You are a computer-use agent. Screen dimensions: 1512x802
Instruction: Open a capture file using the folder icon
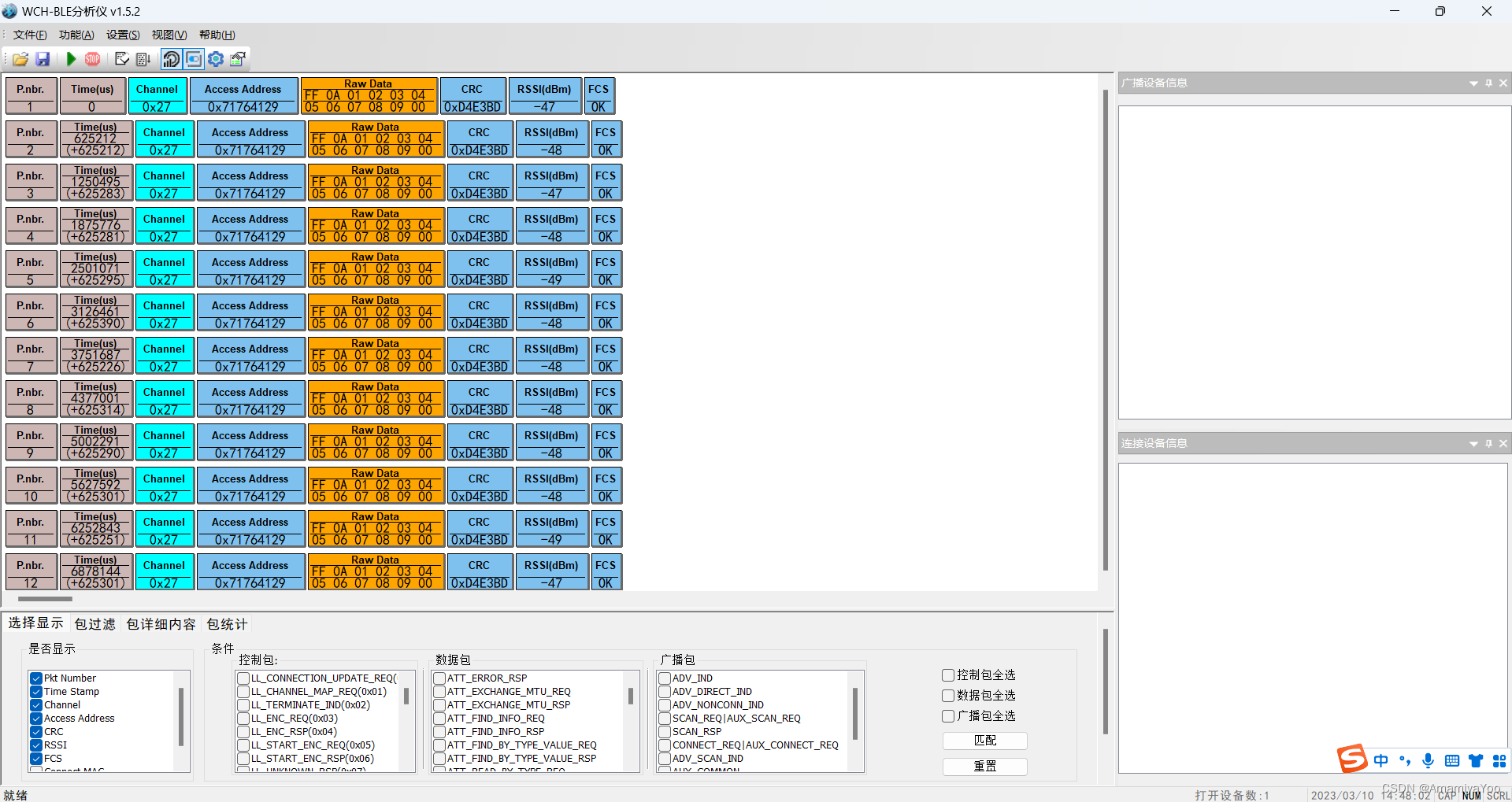(19, 59)
